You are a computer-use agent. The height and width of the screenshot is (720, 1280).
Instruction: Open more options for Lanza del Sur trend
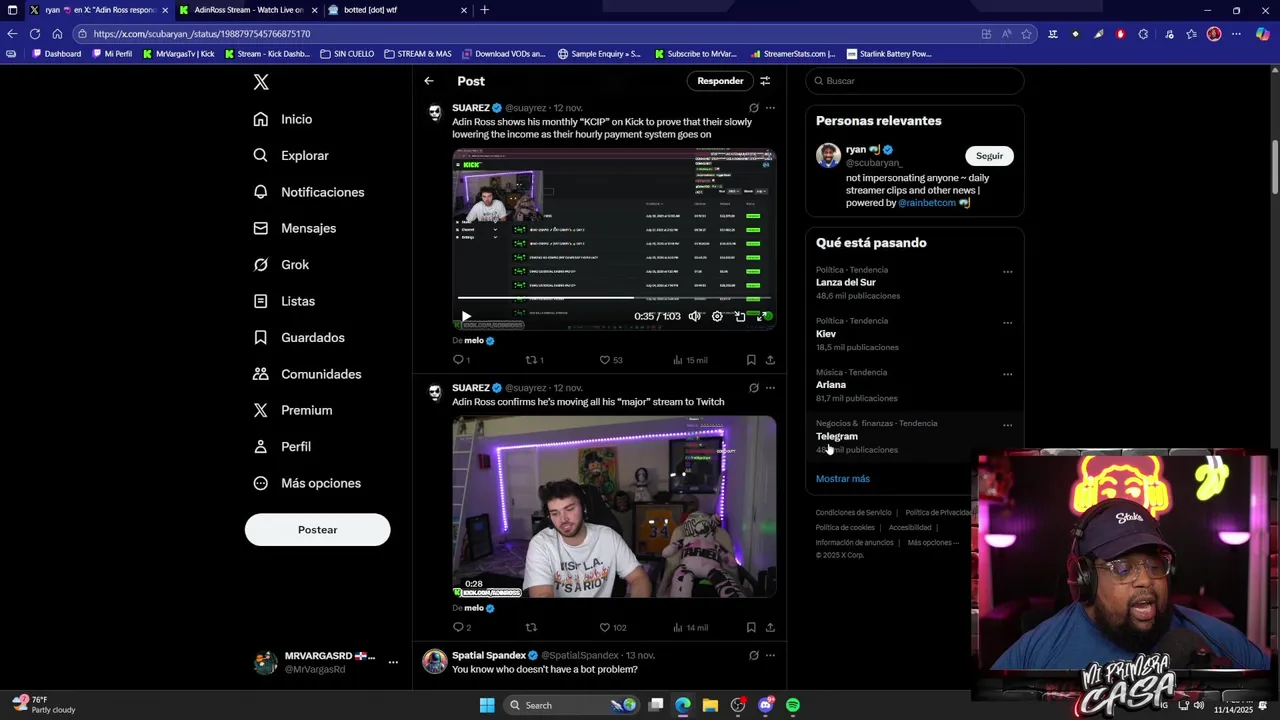(1007, 272)
